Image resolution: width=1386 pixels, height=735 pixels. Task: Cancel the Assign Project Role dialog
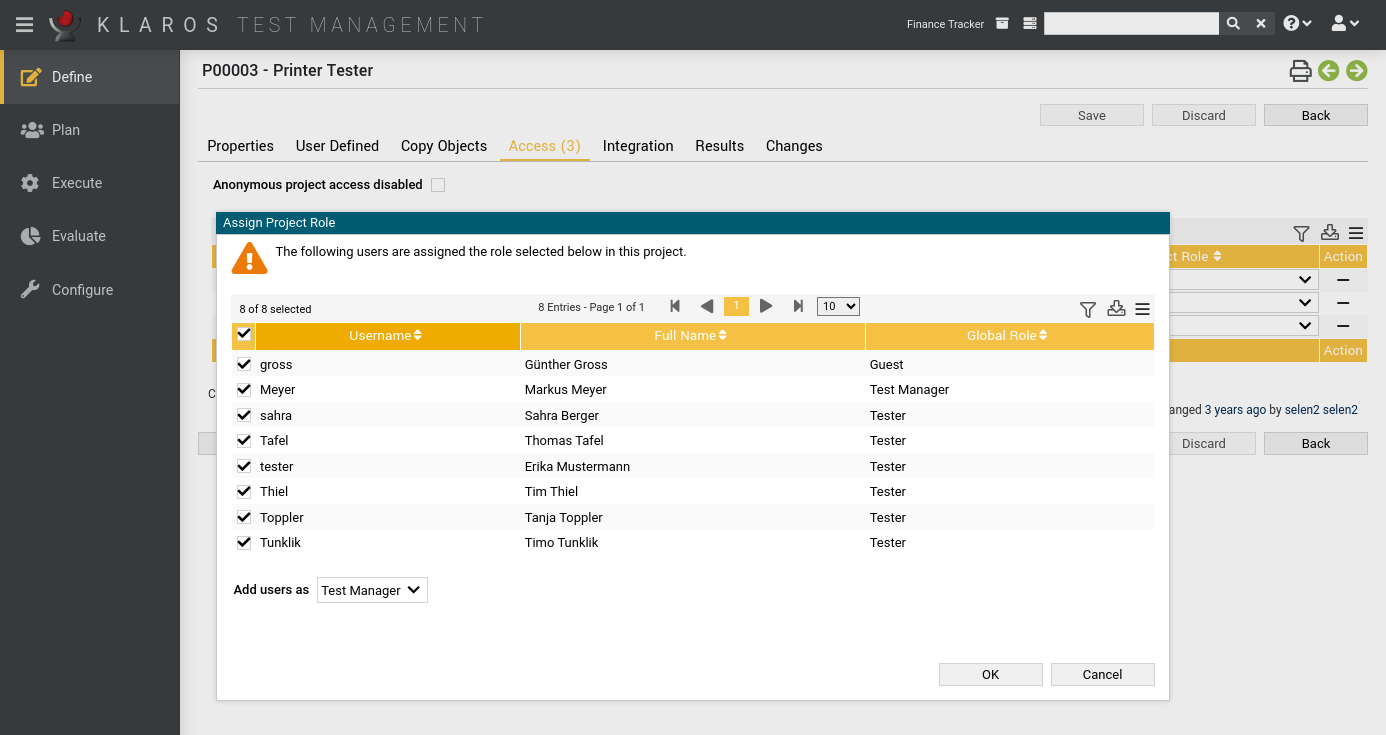1102,674
